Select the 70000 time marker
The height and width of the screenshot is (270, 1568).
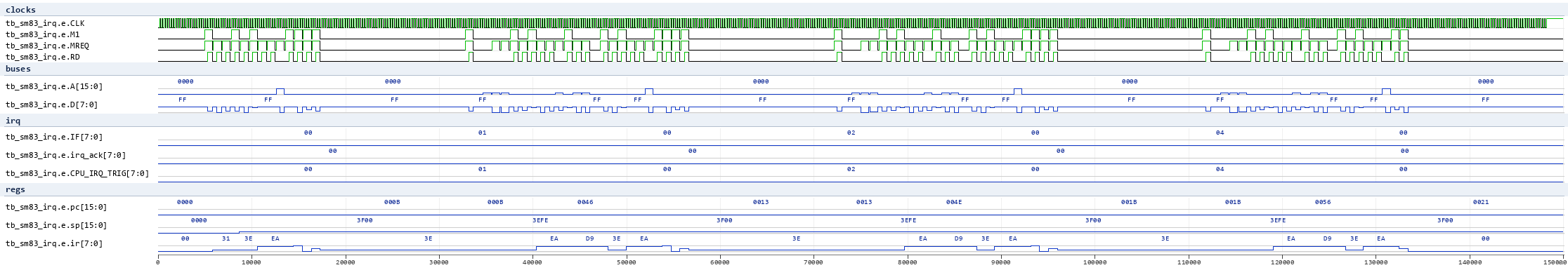tap(814, 263)
